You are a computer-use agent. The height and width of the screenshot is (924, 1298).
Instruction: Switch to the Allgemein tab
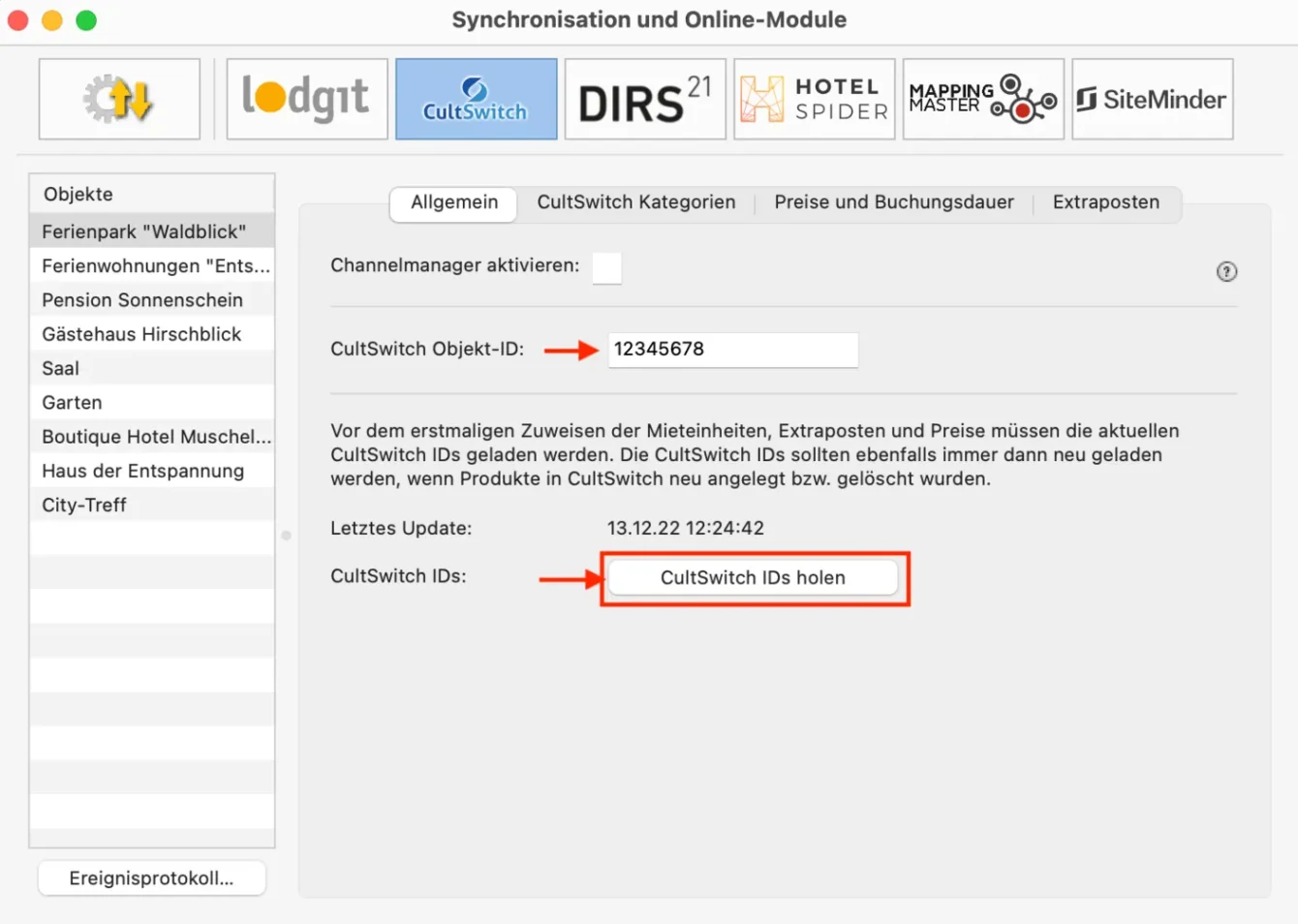coord(453,203)
